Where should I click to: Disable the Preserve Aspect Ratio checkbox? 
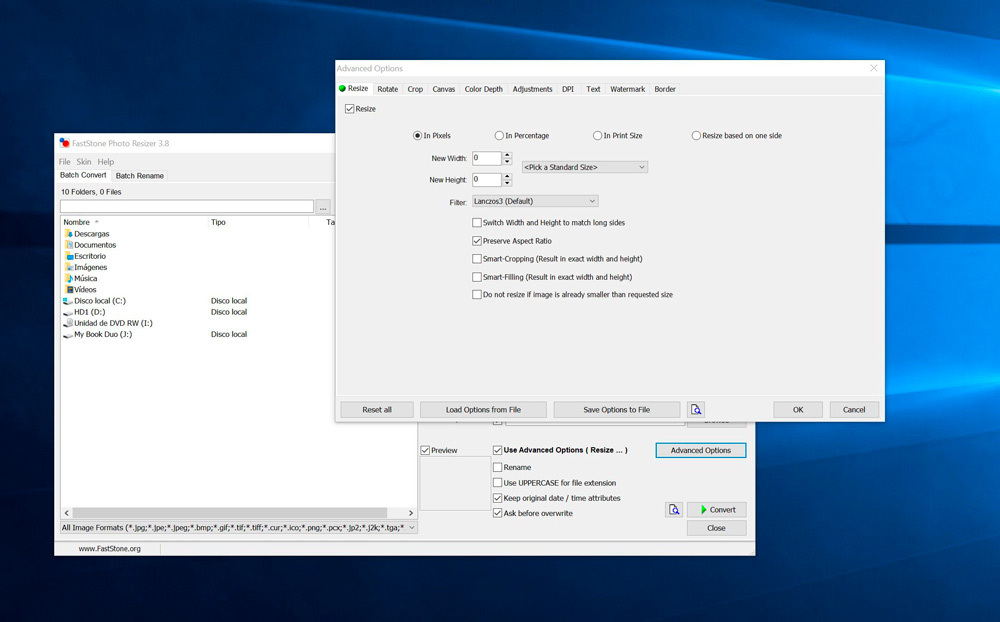pos(477,241)
